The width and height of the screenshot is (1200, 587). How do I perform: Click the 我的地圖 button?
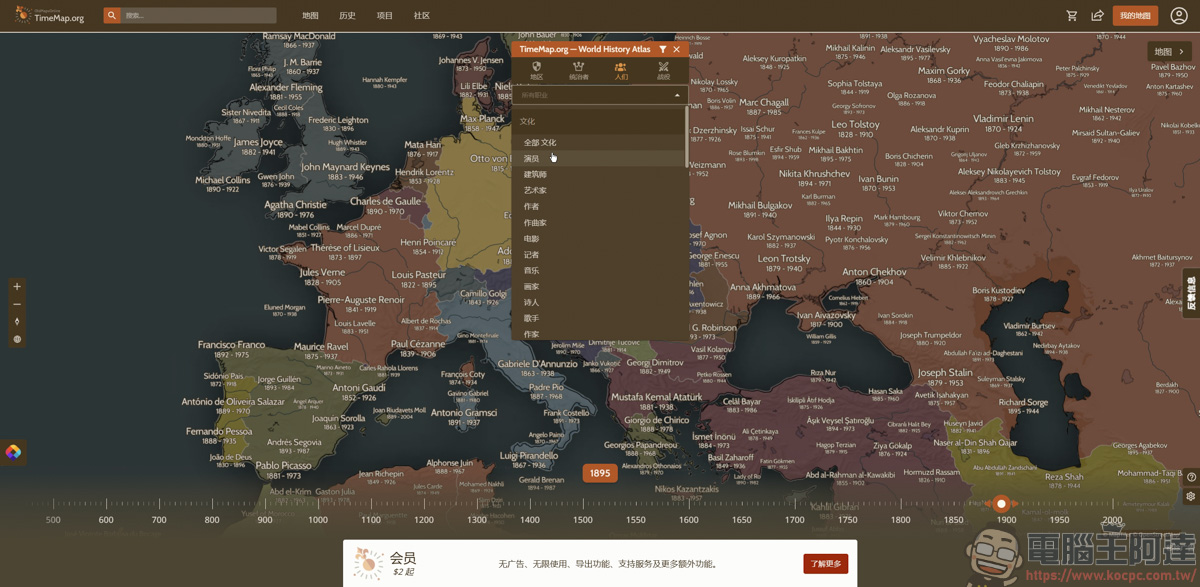tap(1134, 15)
